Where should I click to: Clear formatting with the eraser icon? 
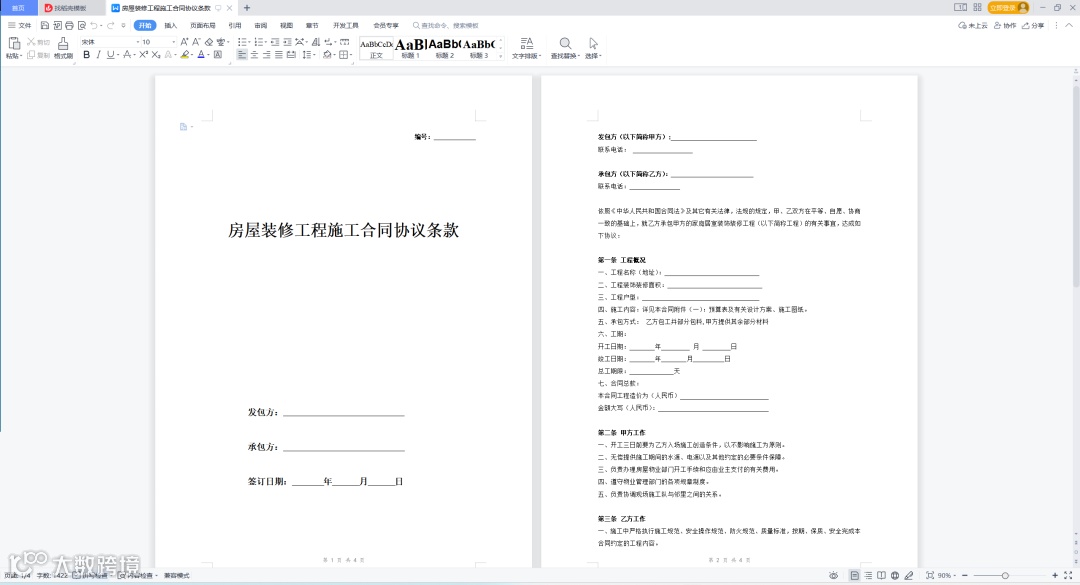[209, 42]
